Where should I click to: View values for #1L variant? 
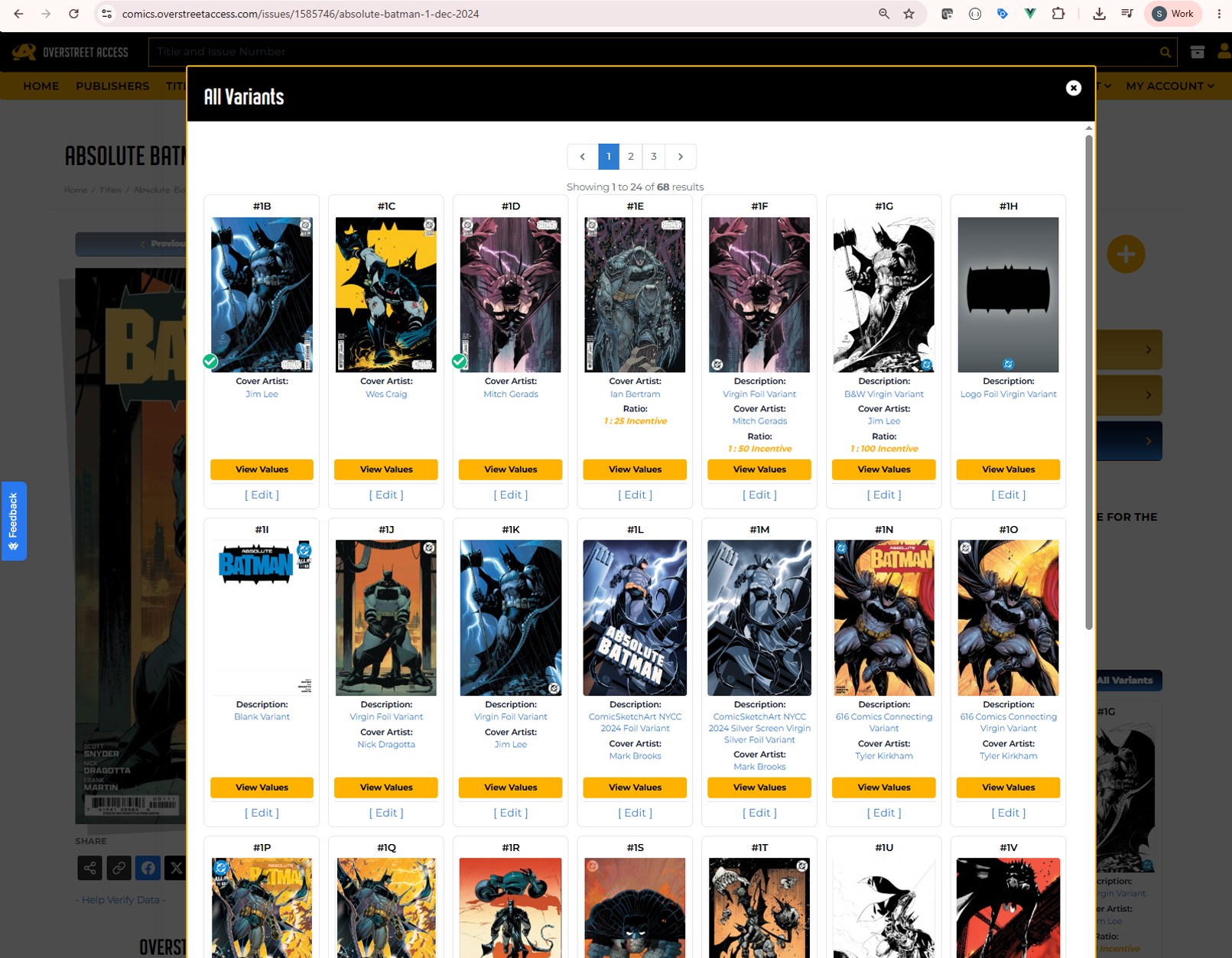pyautogui.click(x=635, y=788)
